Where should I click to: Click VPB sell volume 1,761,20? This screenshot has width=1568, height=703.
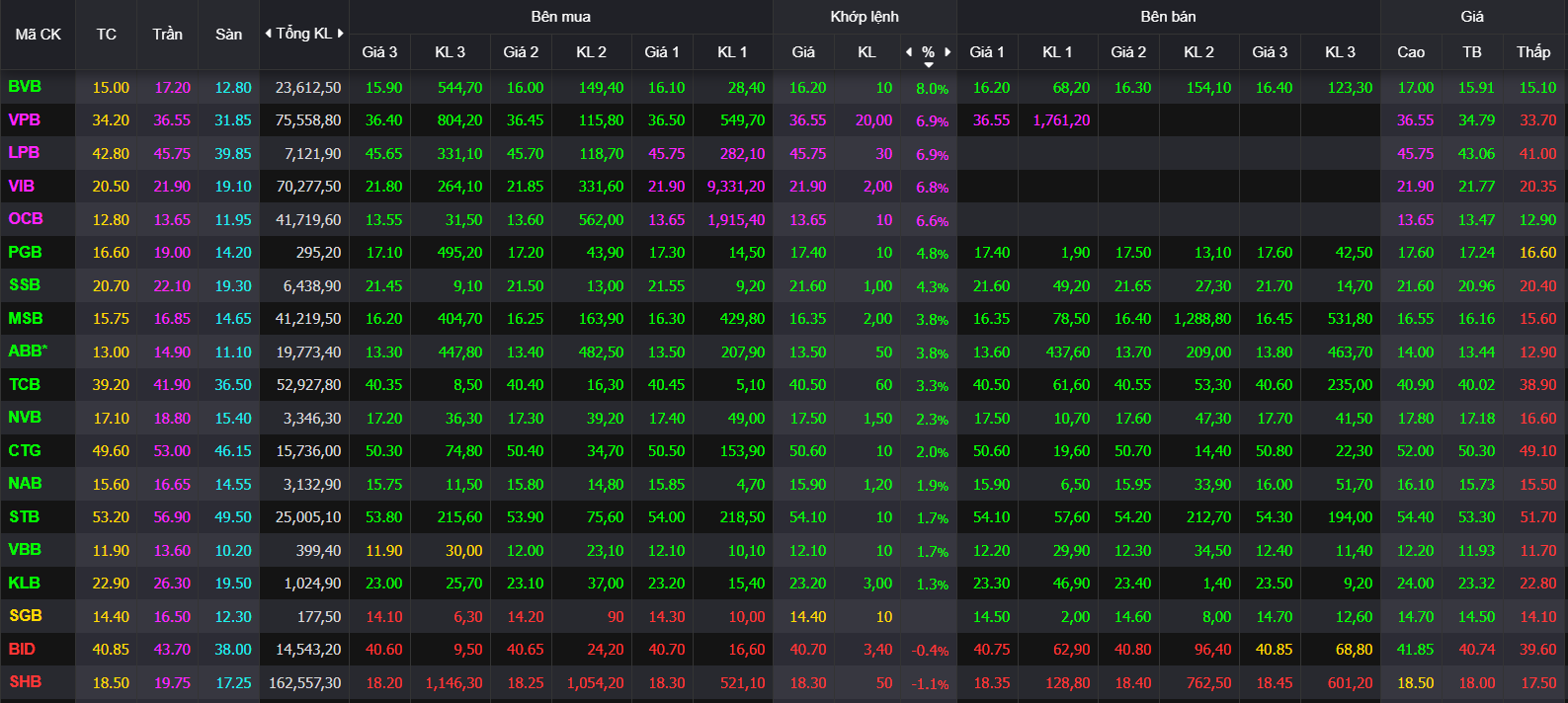click(x=1061, y=120)
